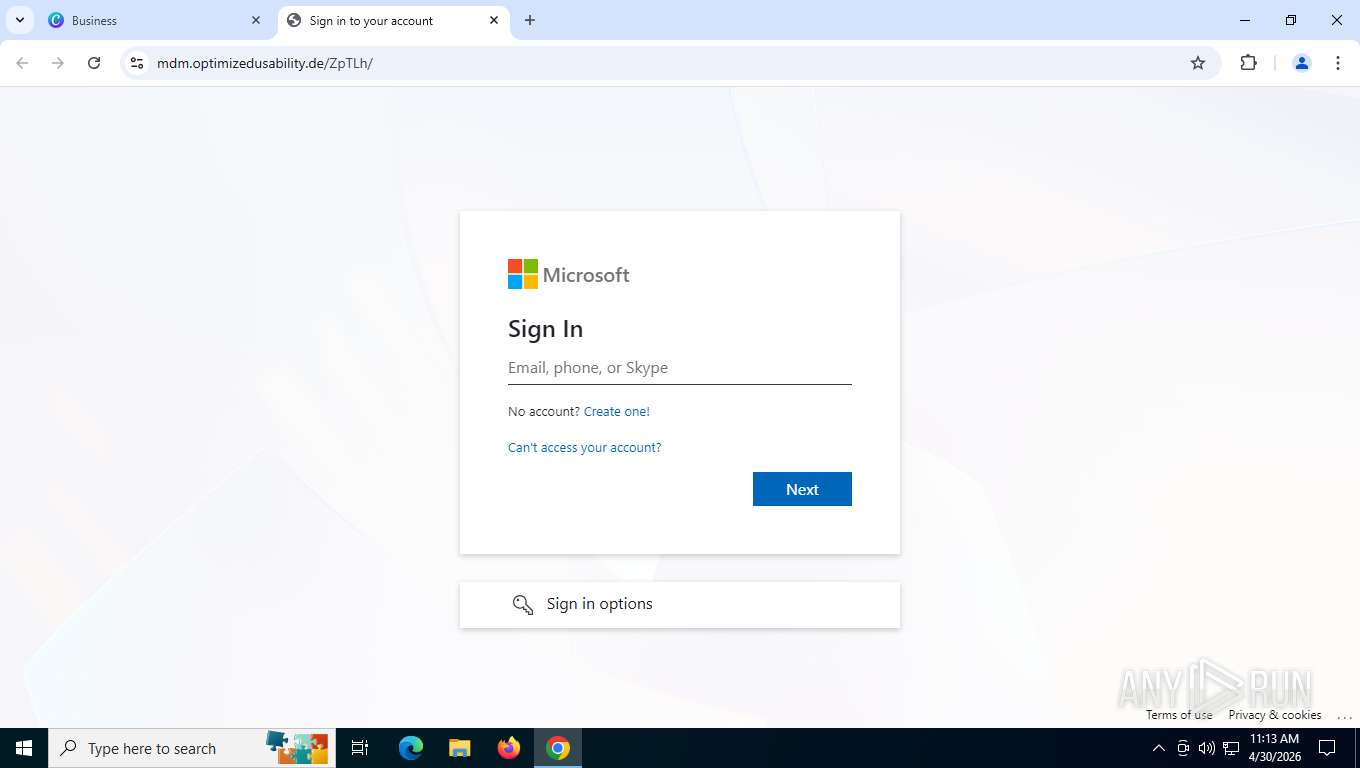Switch to the Business tab
This screenshot has width=1360, height=768.
point(155,20)
